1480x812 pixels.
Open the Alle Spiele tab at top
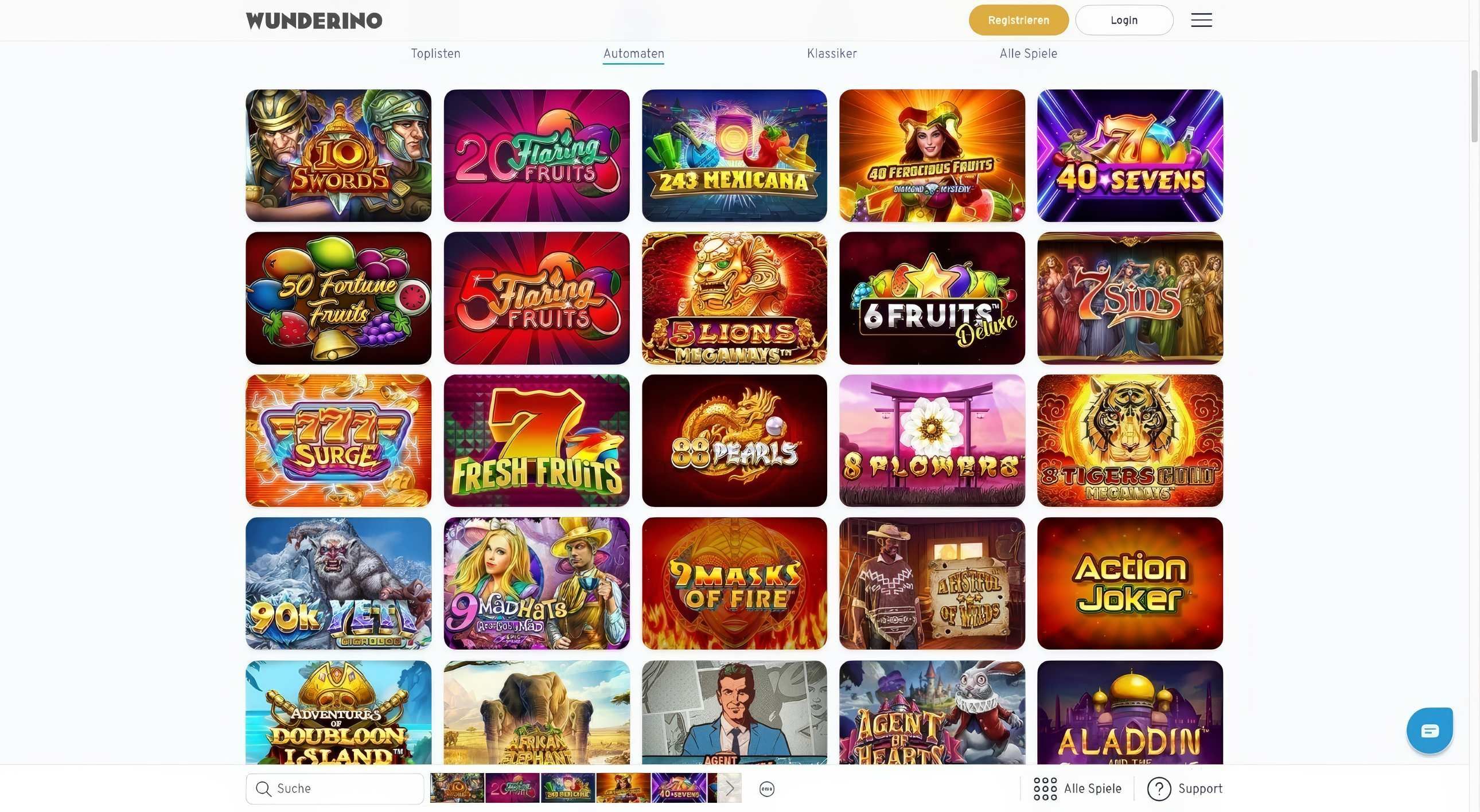(1028, 53)
